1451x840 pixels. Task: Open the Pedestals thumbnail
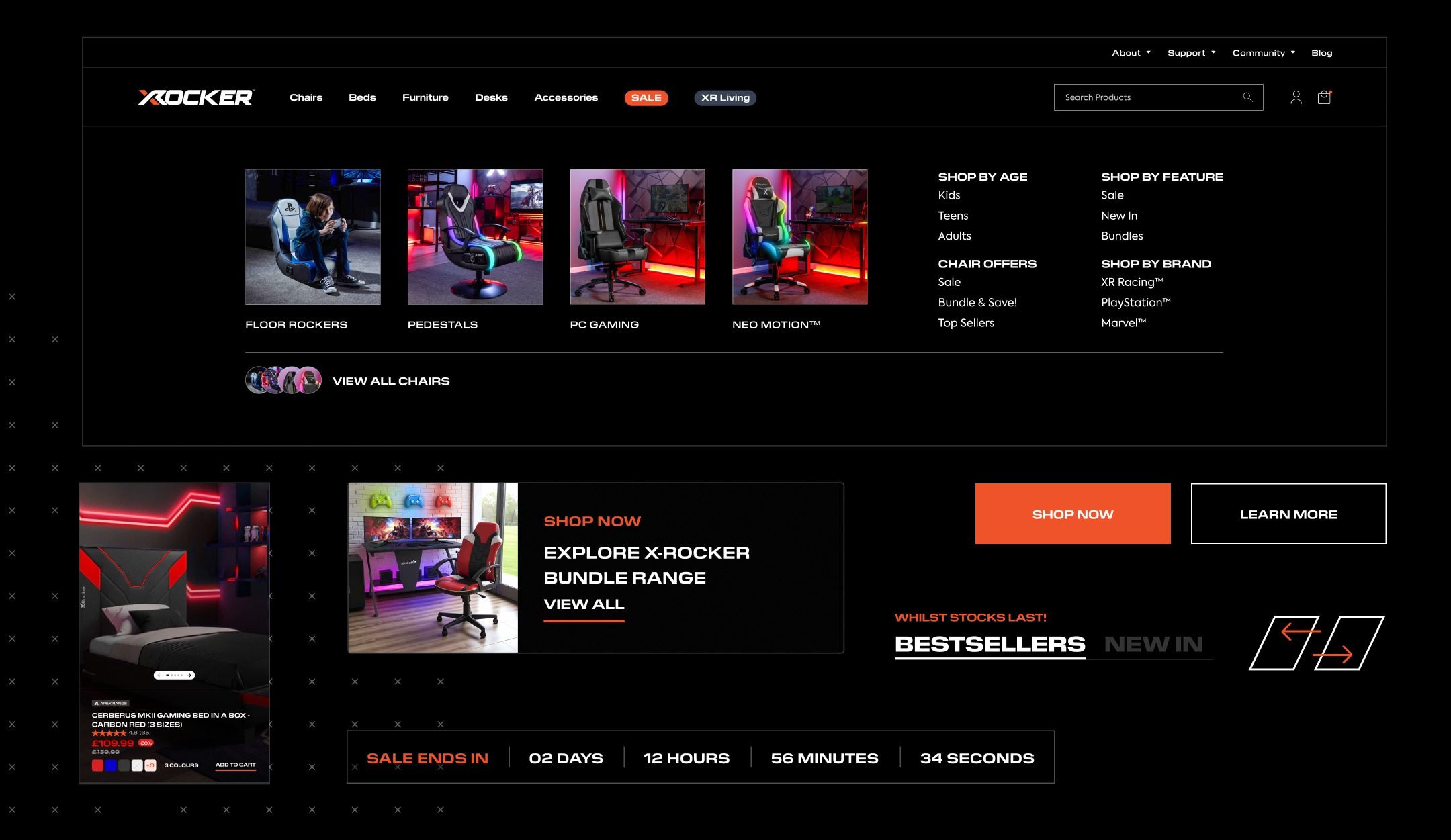(x=475, y=237)
